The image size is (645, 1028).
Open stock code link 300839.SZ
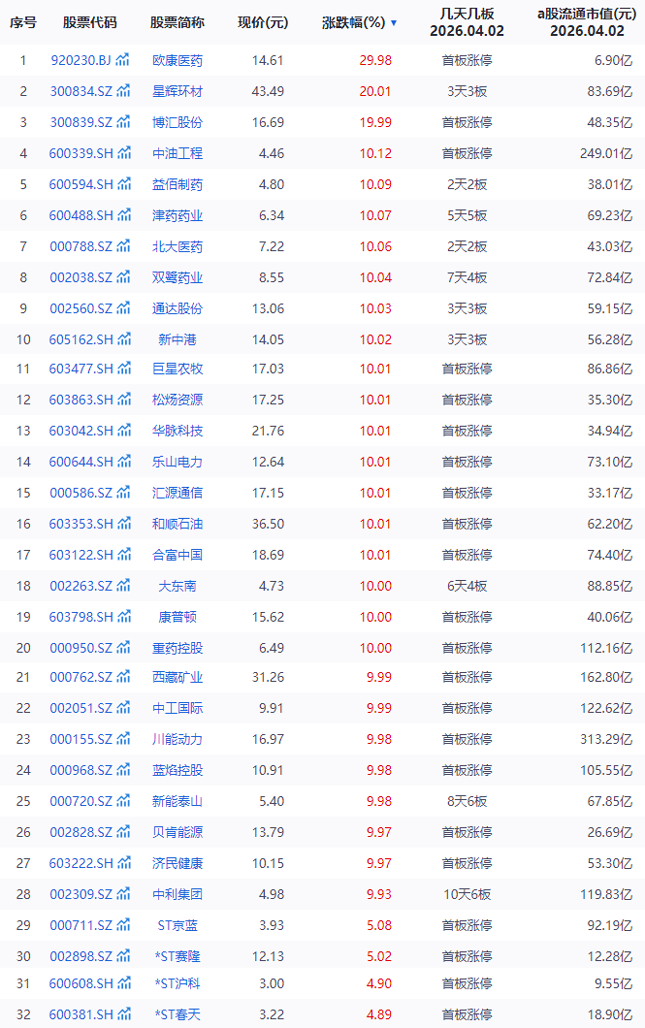pyautogui.click(x=80, y=122)
